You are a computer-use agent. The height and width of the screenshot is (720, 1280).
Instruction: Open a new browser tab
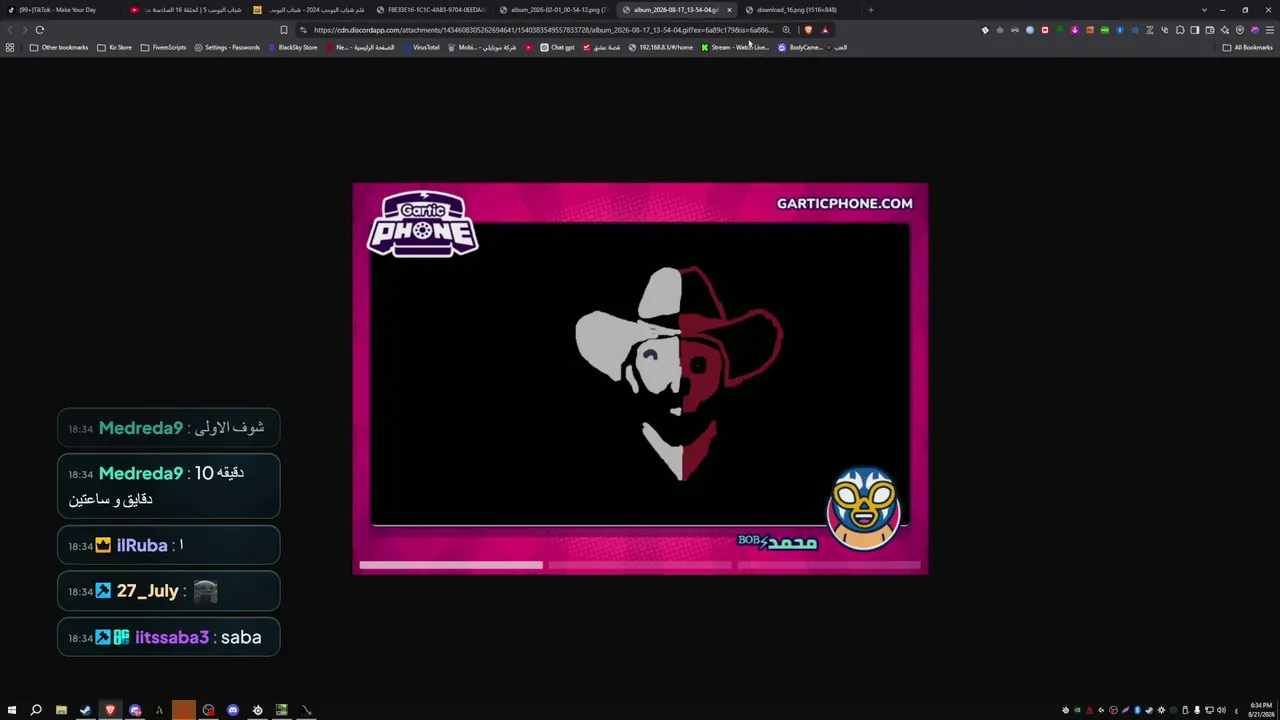pyautogui.click(x=870, y=10)
